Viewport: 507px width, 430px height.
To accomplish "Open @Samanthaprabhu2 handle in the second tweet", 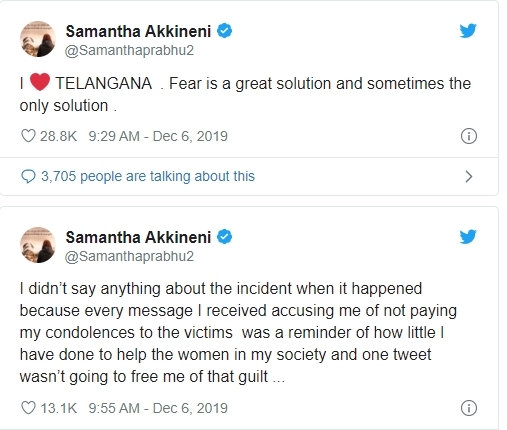I will pyautogui.click(x=129, y=256).
